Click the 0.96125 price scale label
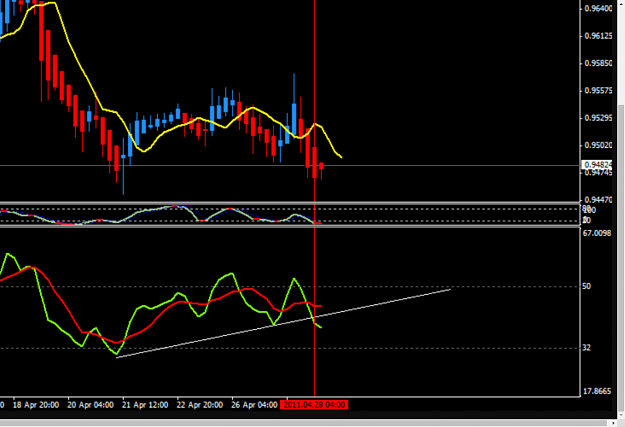The height and width of the screenshot is (427, 625). 598,36
